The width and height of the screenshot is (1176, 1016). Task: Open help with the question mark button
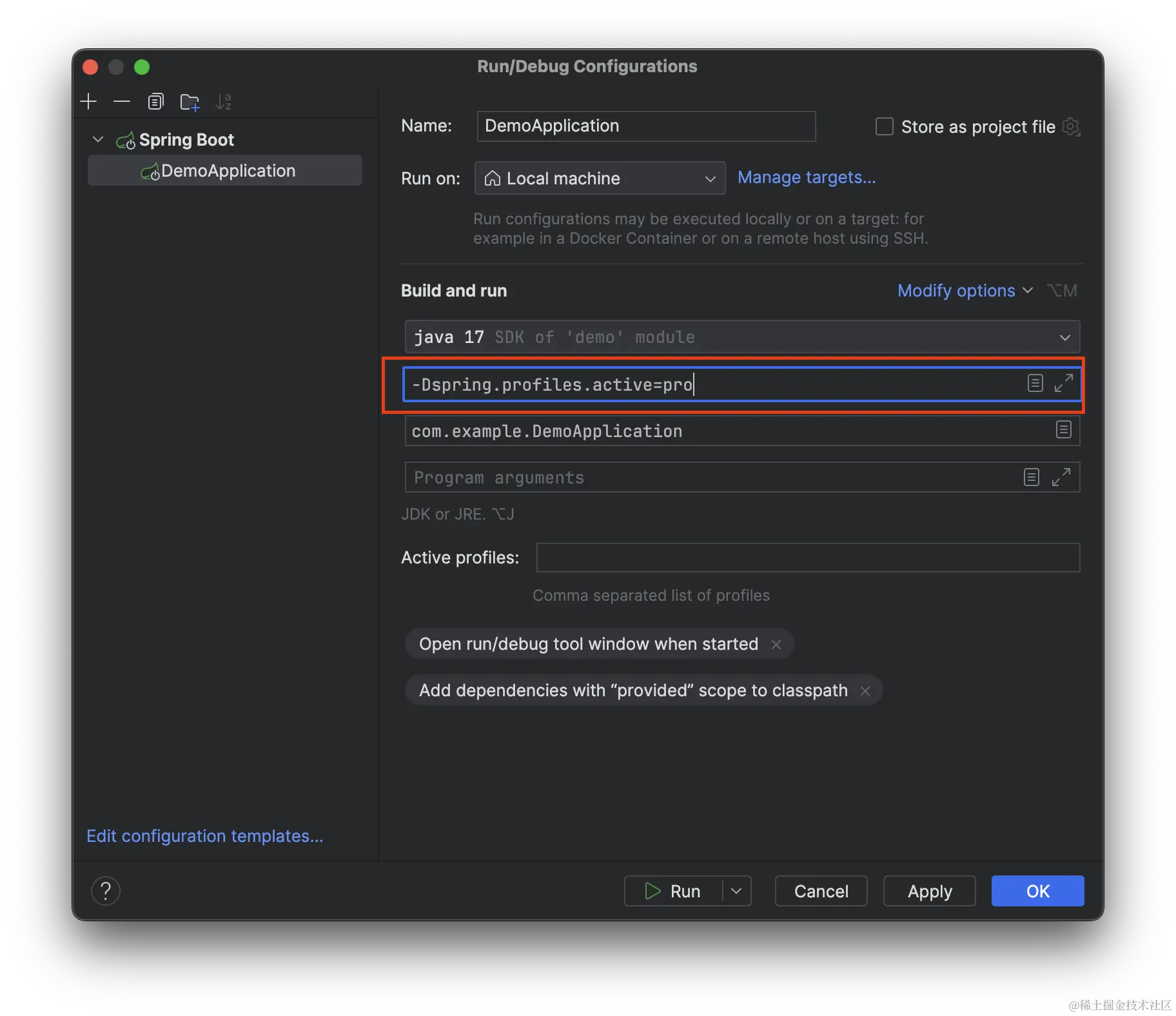(106, 891)
